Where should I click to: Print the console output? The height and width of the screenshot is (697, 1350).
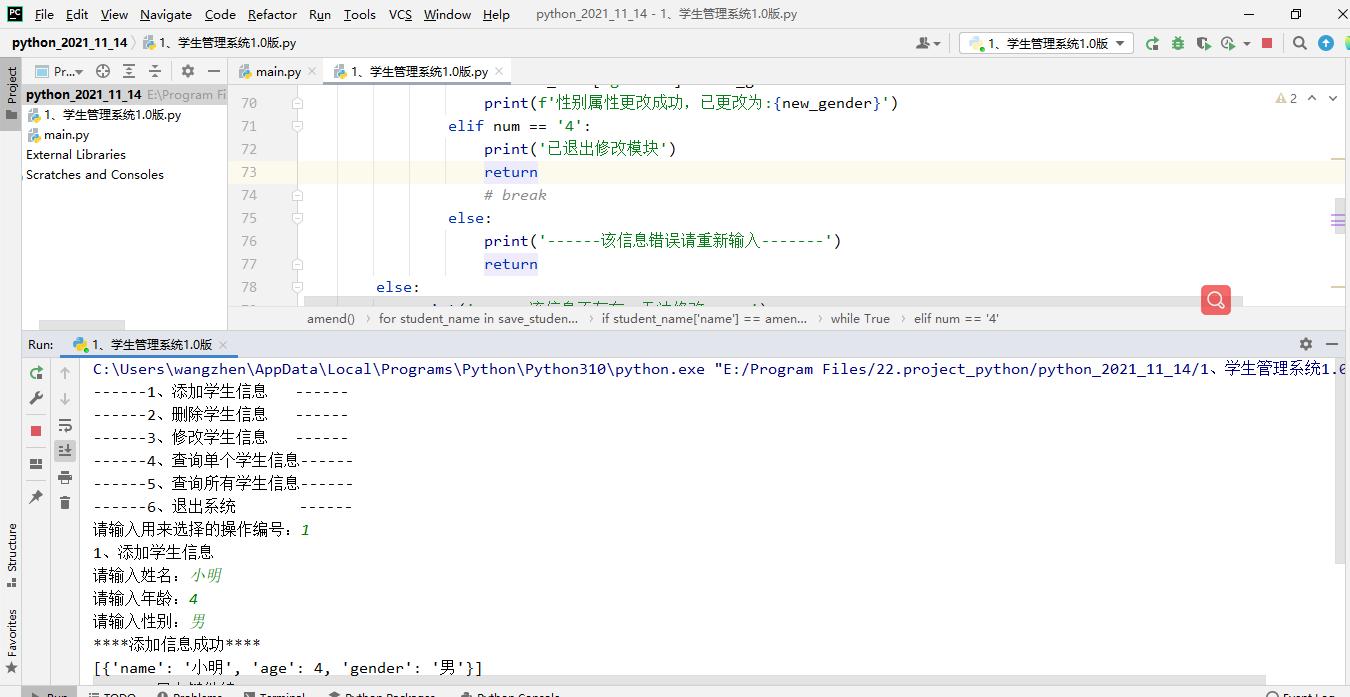coord(65,477)
